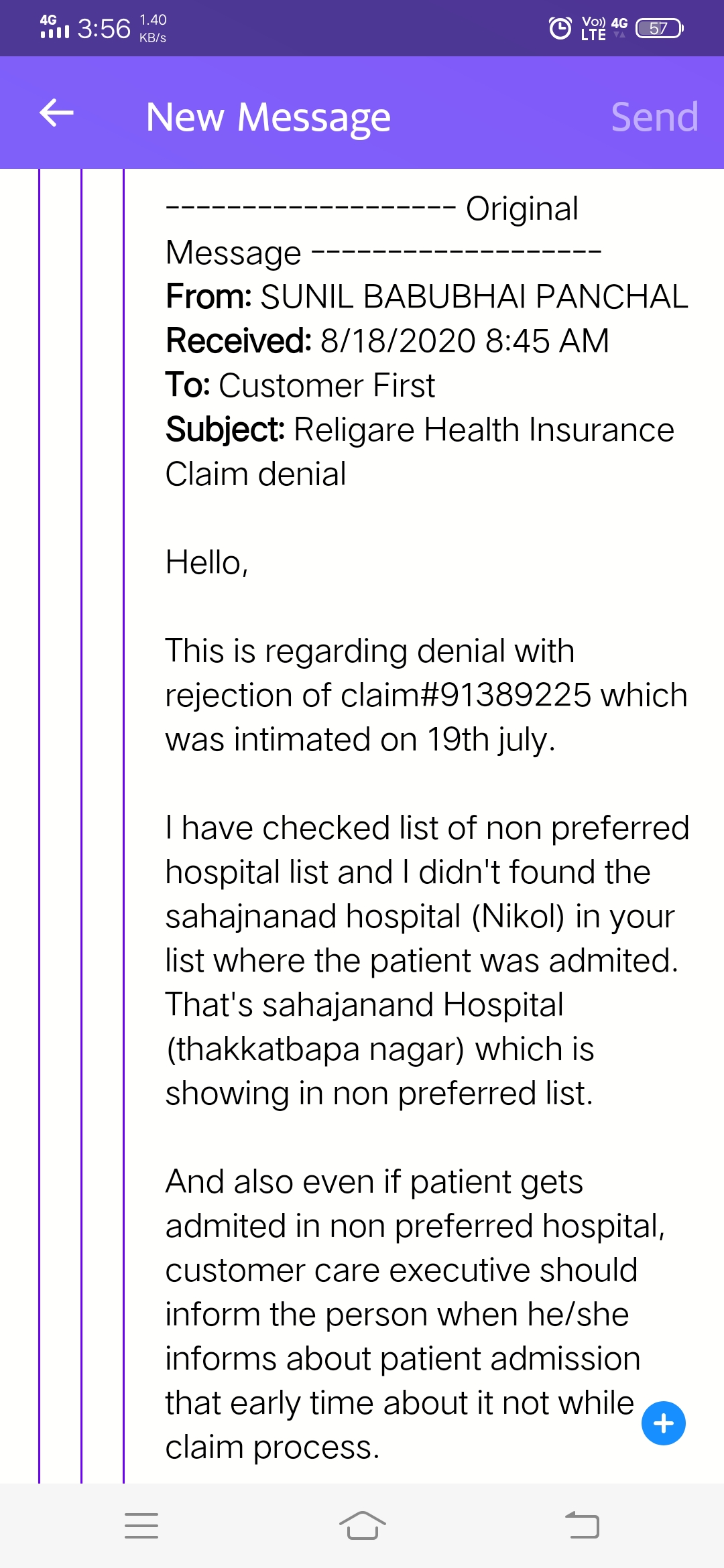
Task: Tap the To: Customer First line
Action: click(x=300, y=385)
